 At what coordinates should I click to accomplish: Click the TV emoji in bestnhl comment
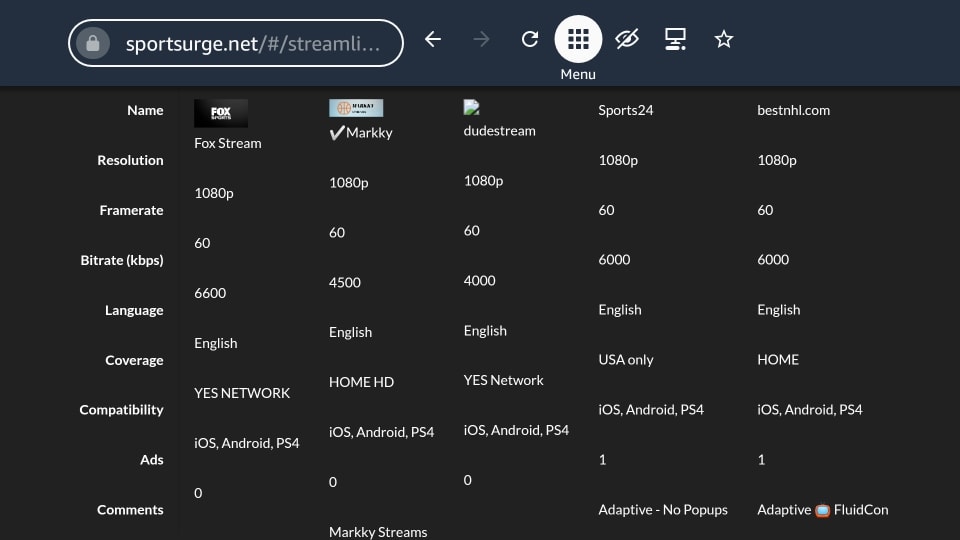point(822,510)
